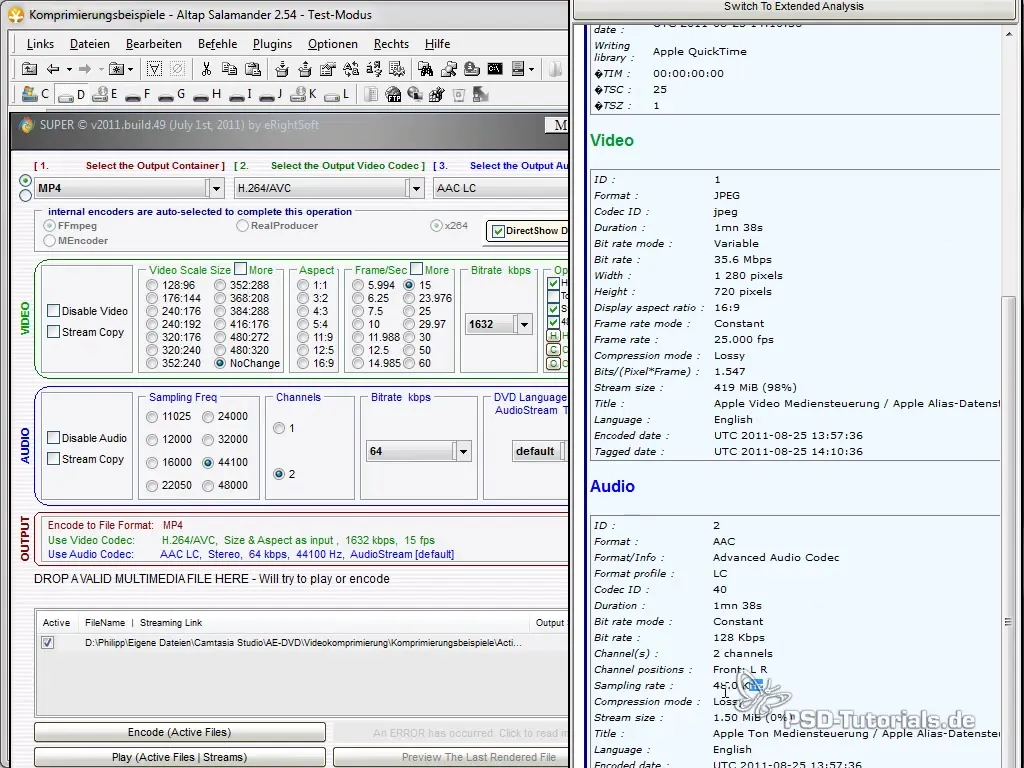
Task: Select 25 frames per second
Action: [409, 311]
